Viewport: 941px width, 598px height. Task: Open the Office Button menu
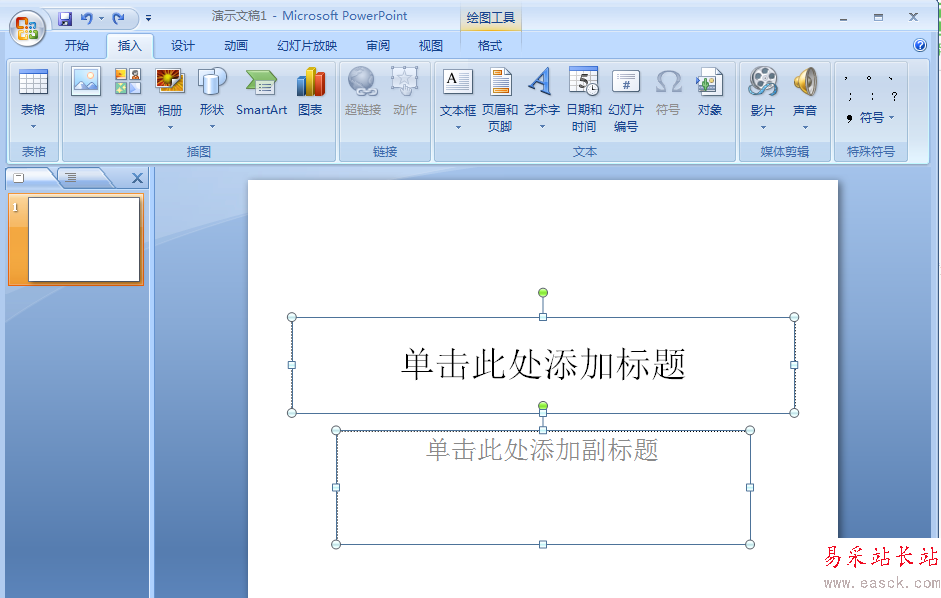point(27,28)
